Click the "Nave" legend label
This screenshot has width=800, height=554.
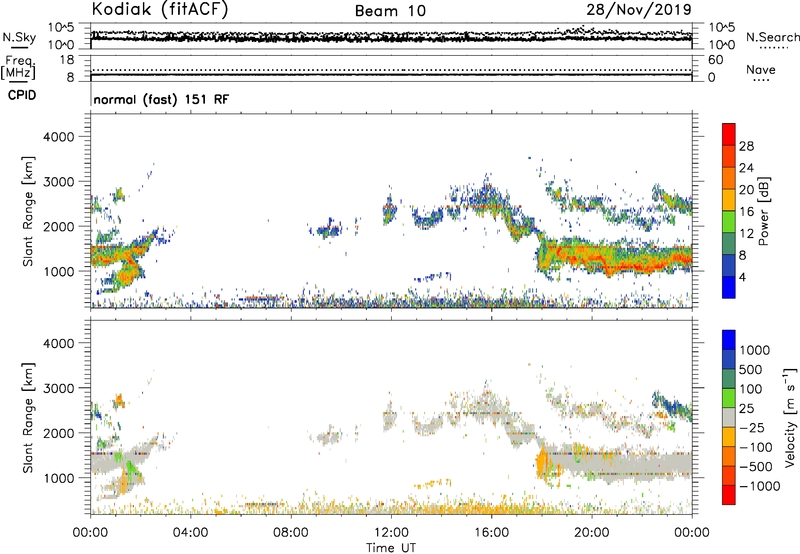click(761, 69)
